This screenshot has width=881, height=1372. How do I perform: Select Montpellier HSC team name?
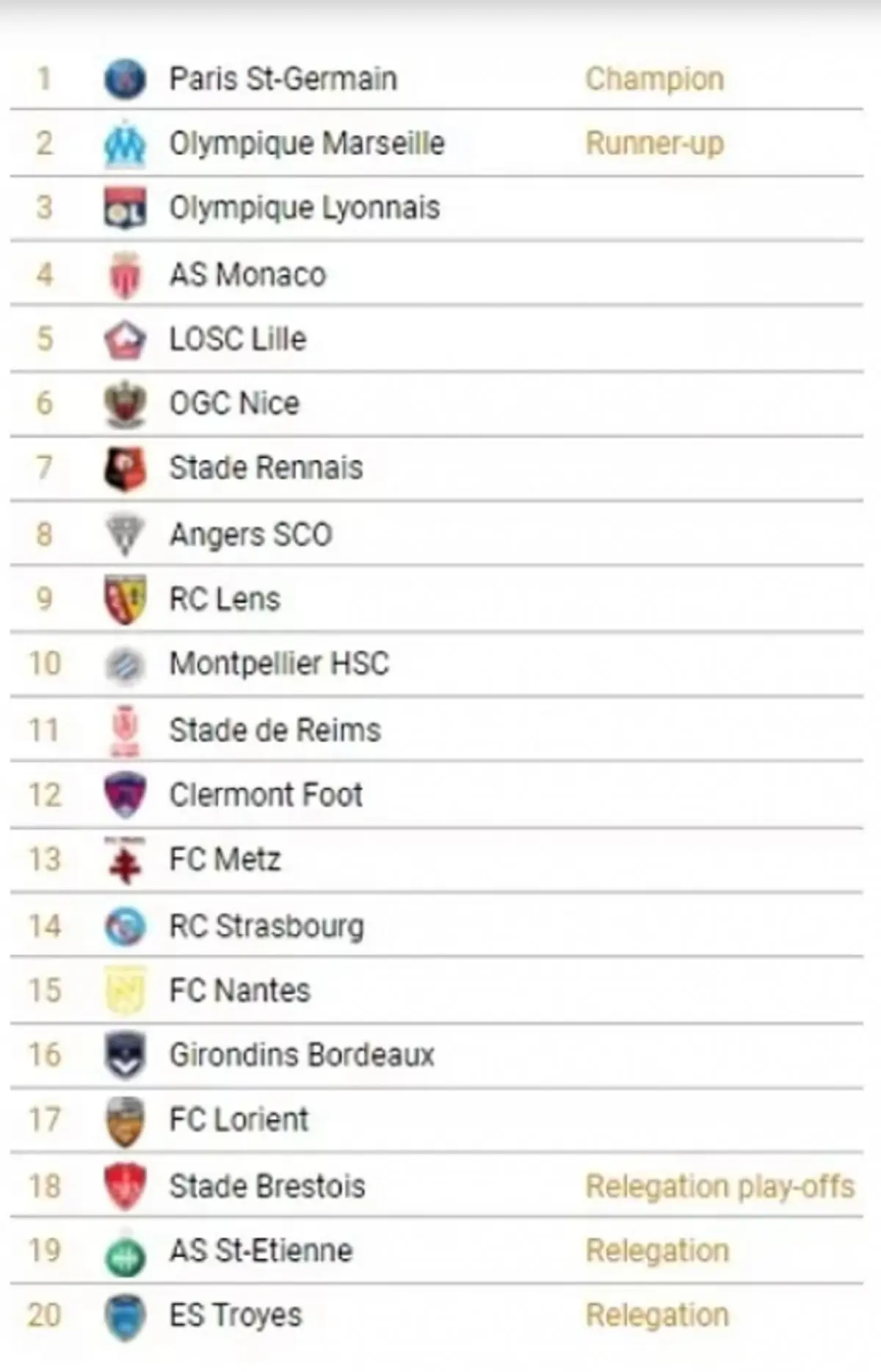[x=279, y=664]
